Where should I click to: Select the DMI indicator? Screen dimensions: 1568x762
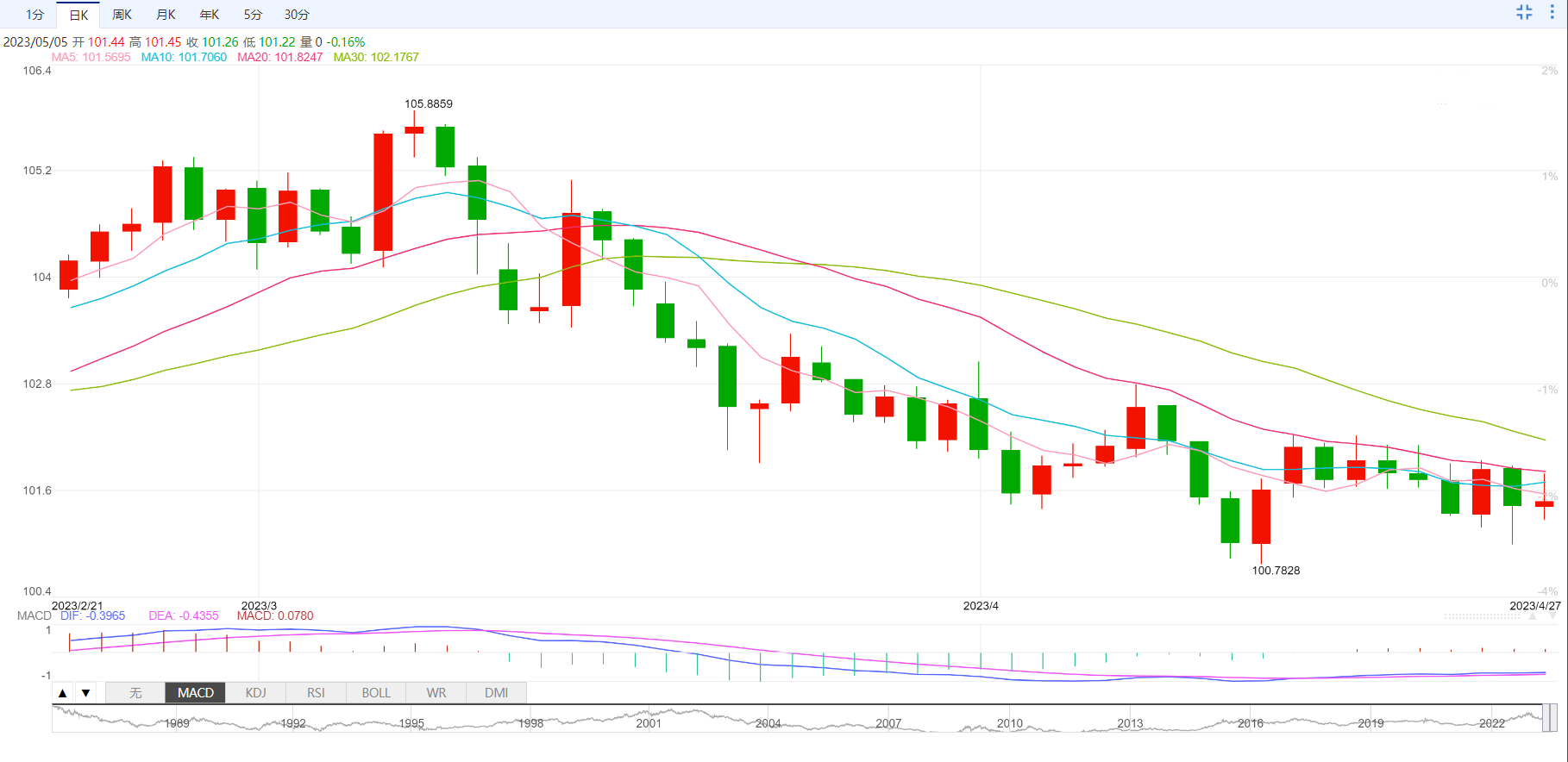(496, 693)
